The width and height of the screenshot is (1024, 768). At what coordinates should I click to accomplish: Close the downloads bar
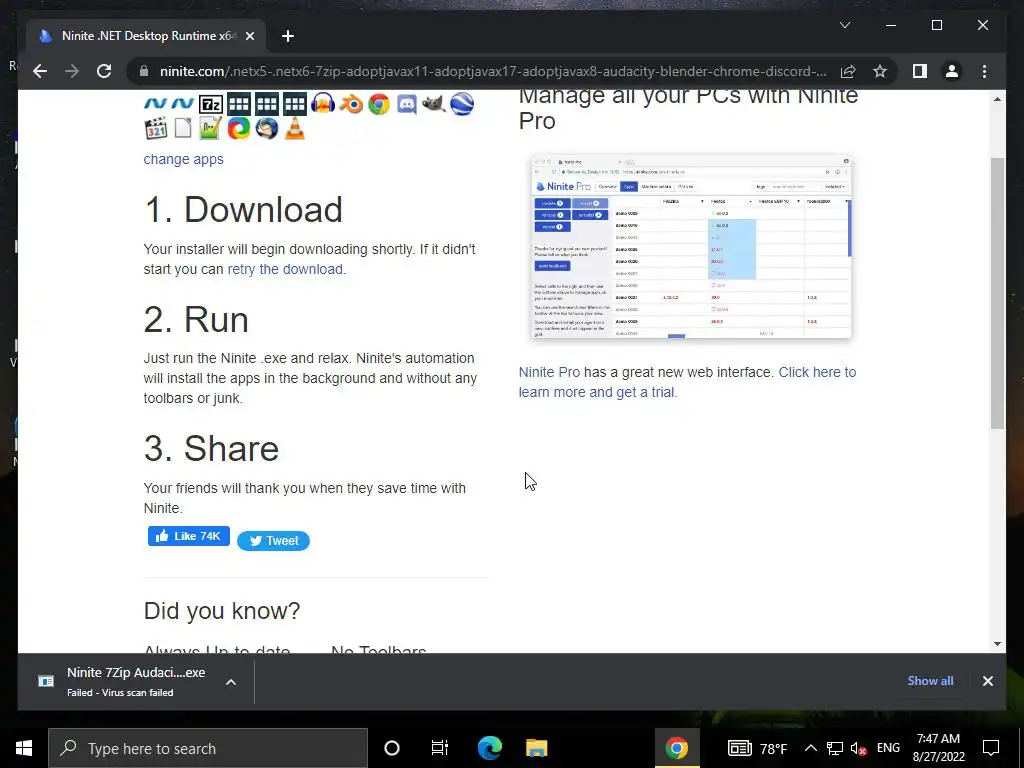click(x=987, y=681)
